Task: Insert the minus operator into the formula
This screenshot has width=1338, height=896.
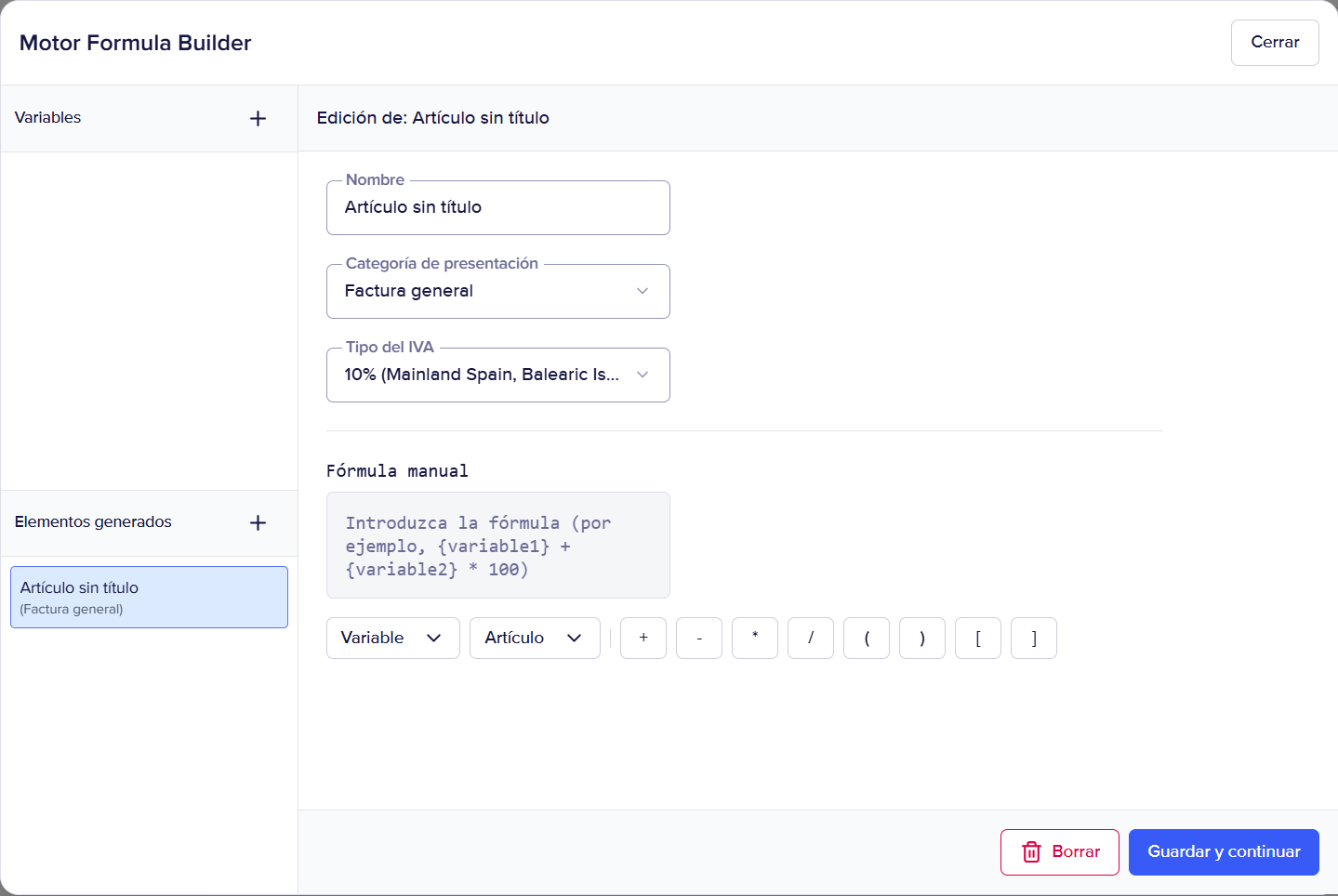Action: (699, 638)
